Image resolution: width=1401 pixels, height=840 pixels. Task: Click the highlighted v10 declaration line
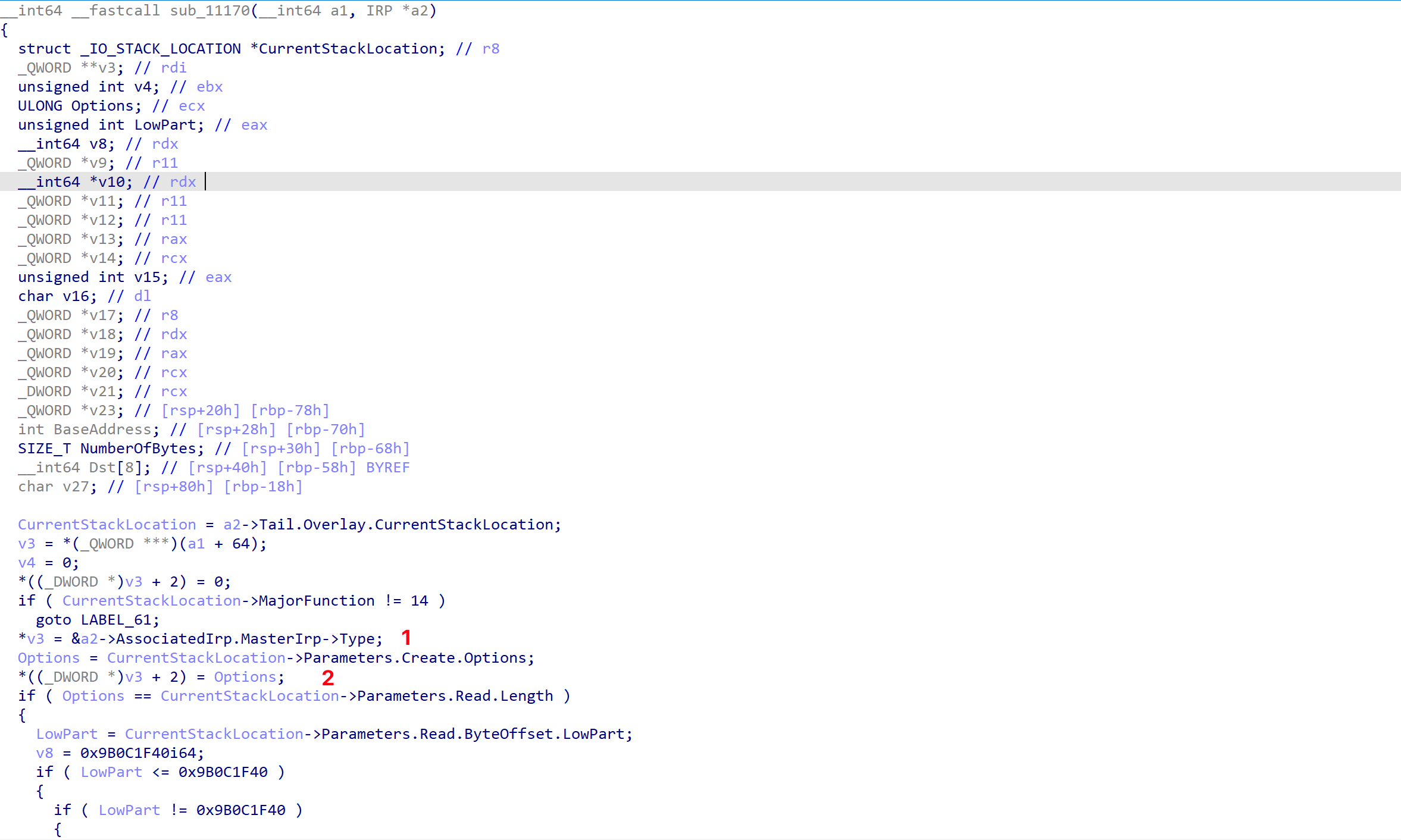pyautogui.click(x=111, y=182)
